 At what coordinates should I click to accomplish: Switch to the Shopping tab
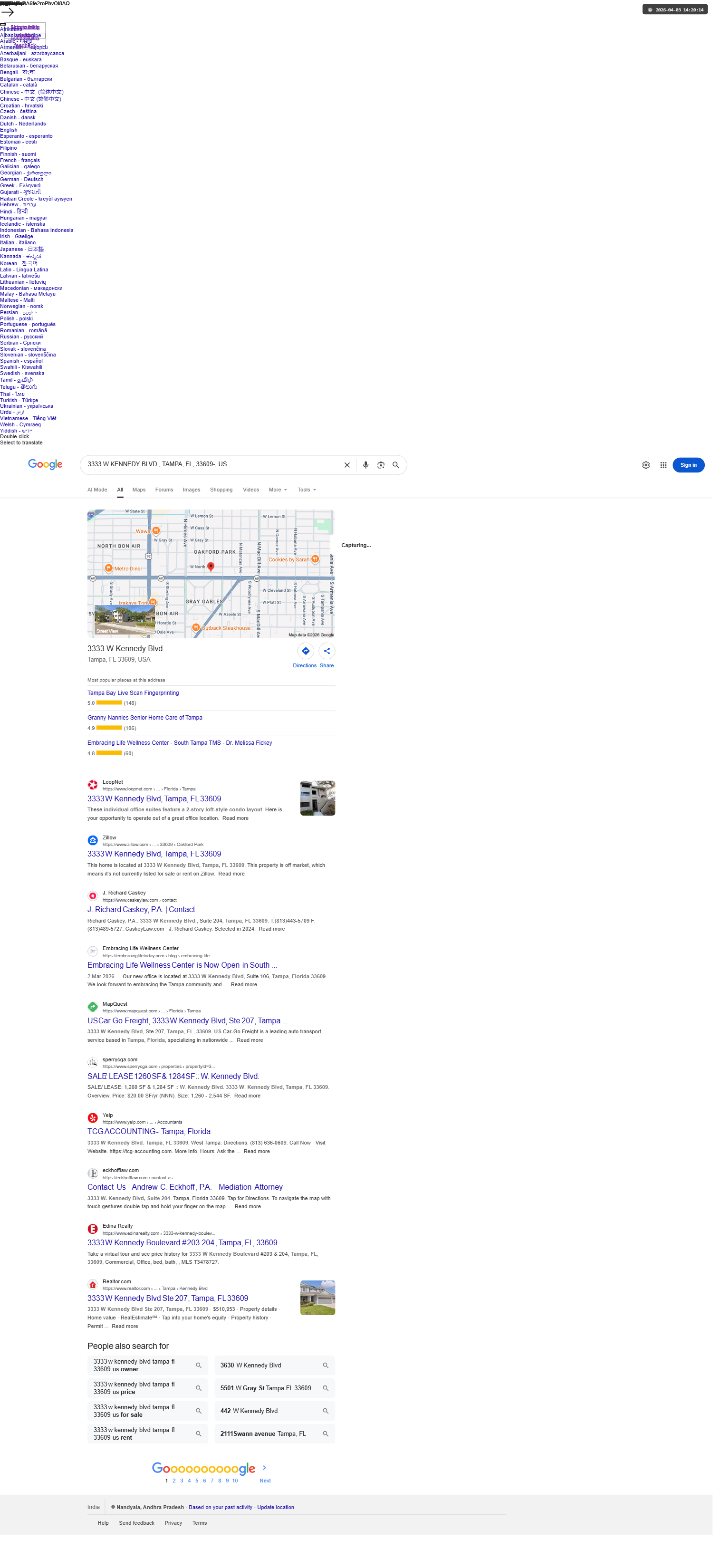tap(221, 490)
